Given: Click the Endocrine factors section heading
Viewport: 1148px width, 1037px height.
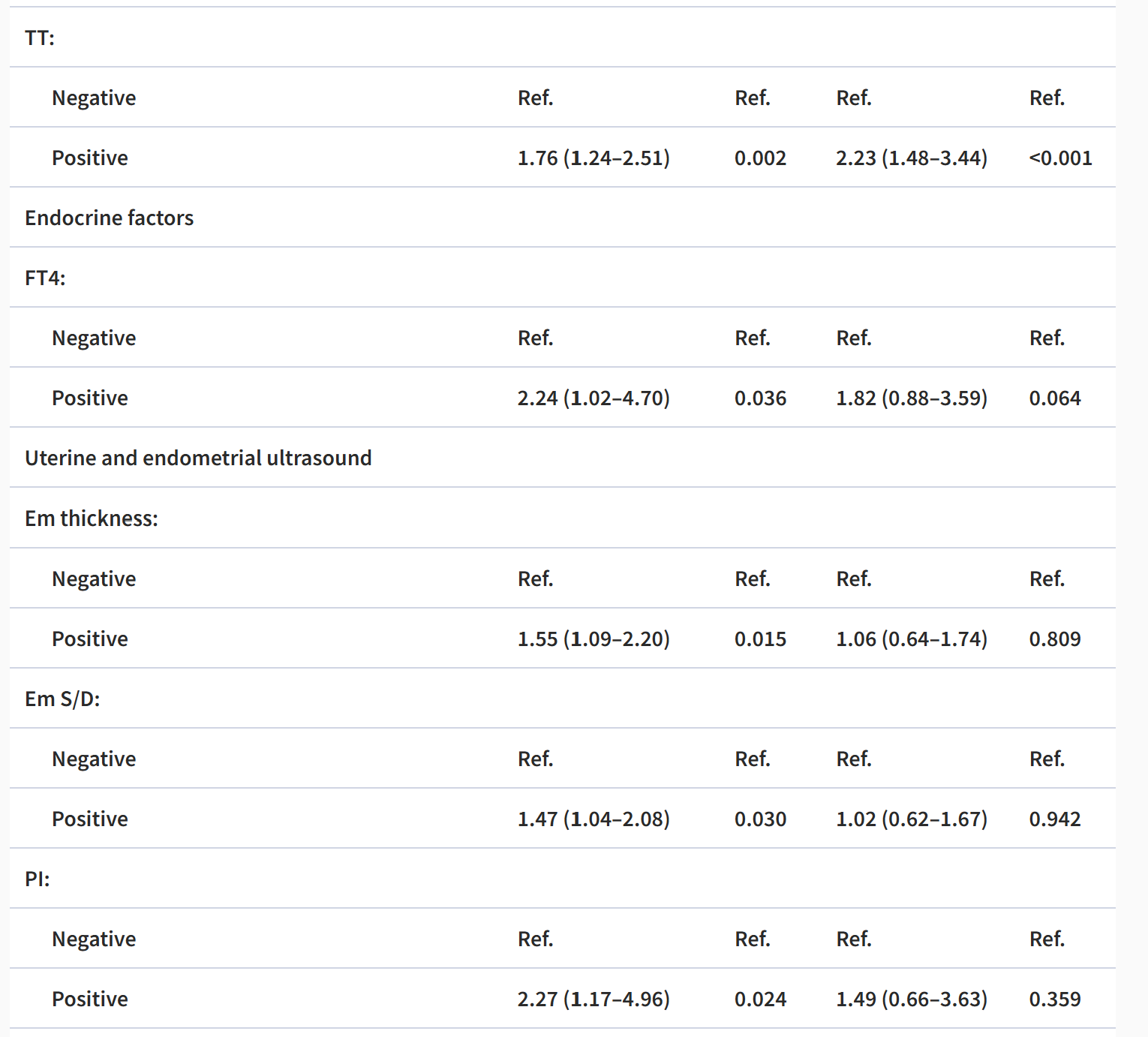Looking at the screenshot, I should (x=110, y=218).
